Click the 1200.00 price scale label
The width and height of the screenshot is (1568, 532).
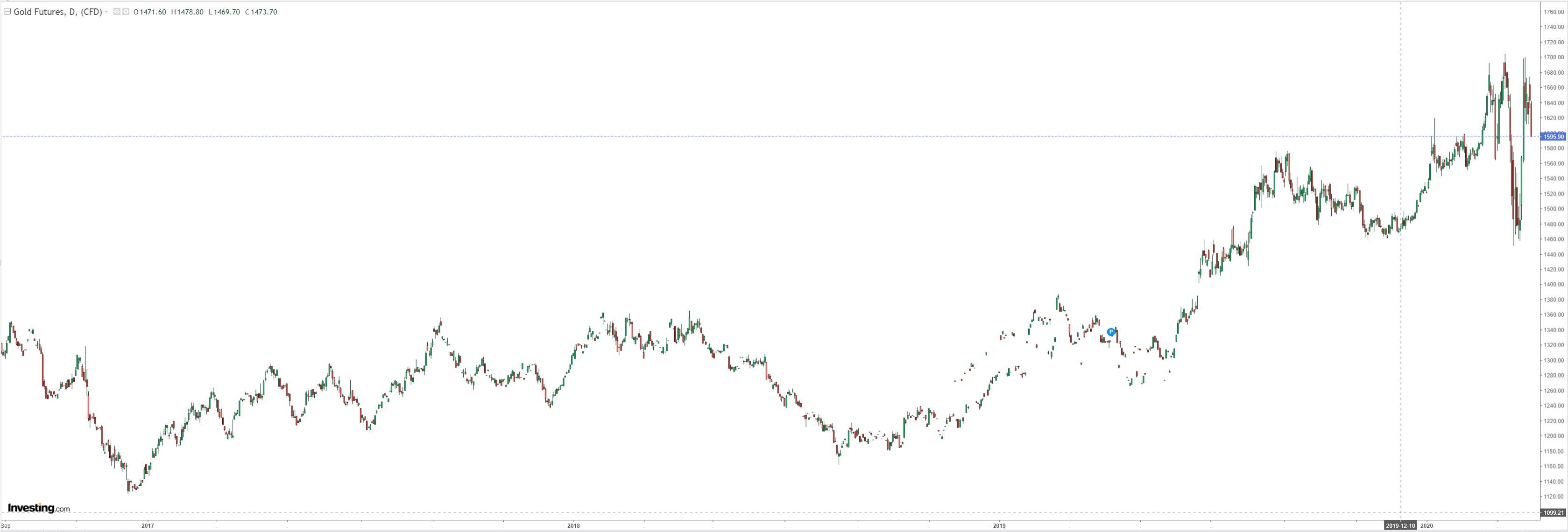1554,436
